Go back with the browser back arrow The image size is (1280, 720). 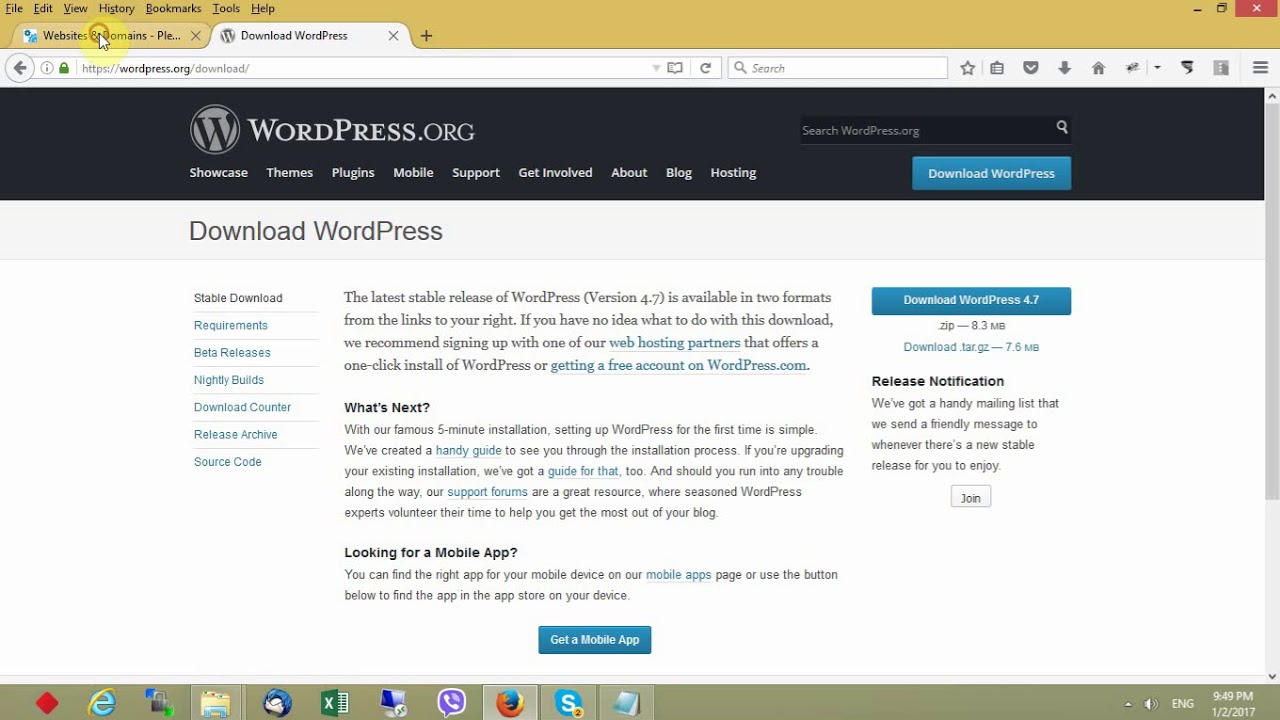point(20,68)
